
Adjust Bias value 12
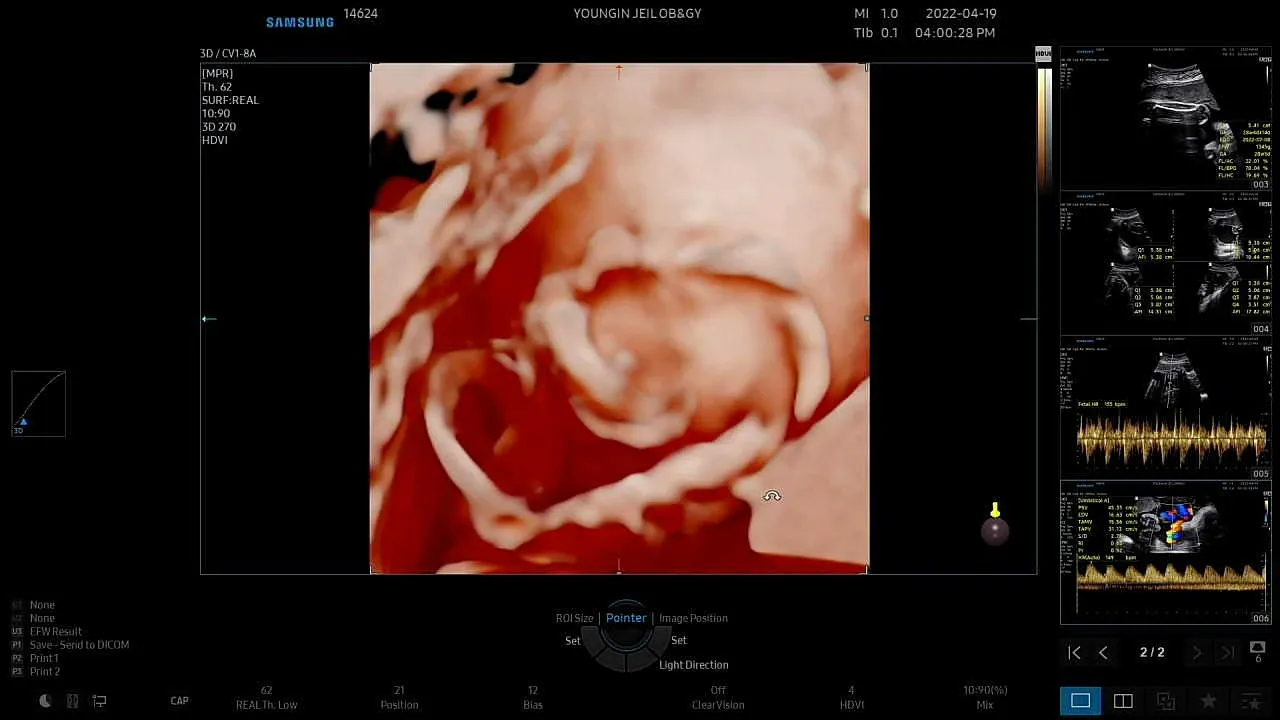point(533,697)
